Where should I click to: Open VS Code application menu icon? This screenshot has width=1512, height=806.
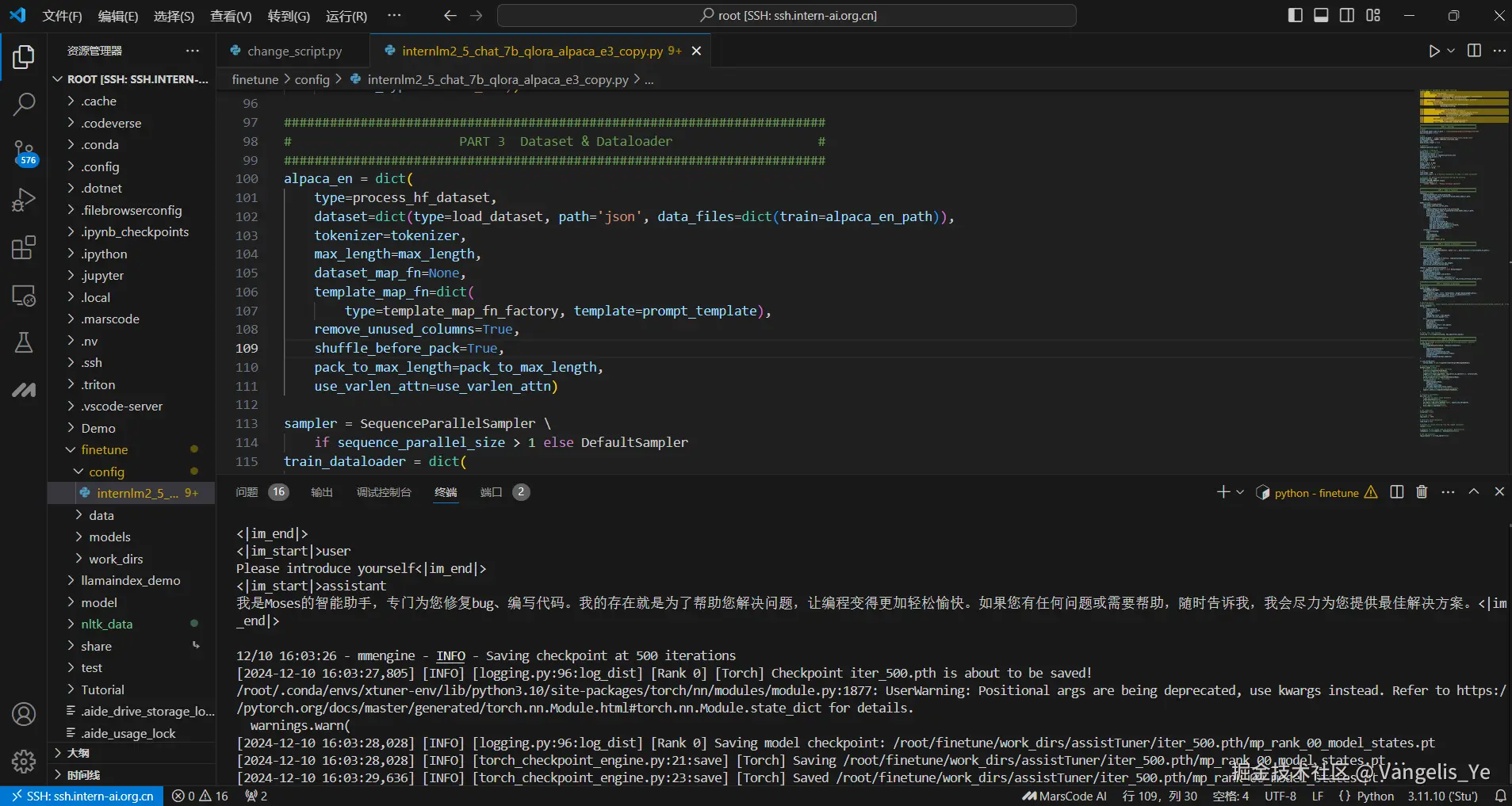(17, 16)
